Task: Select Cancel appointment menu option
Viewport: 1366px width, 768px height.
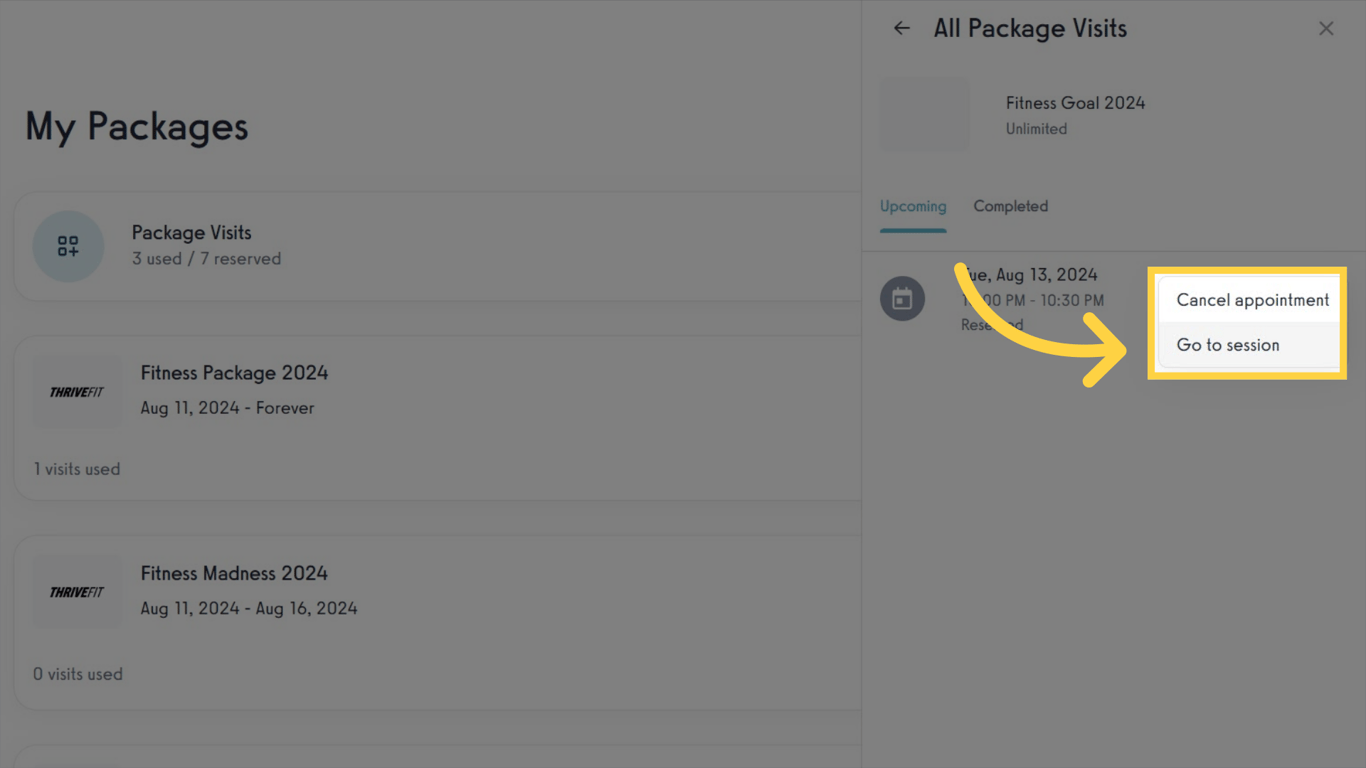Action: click(1252, 300)
